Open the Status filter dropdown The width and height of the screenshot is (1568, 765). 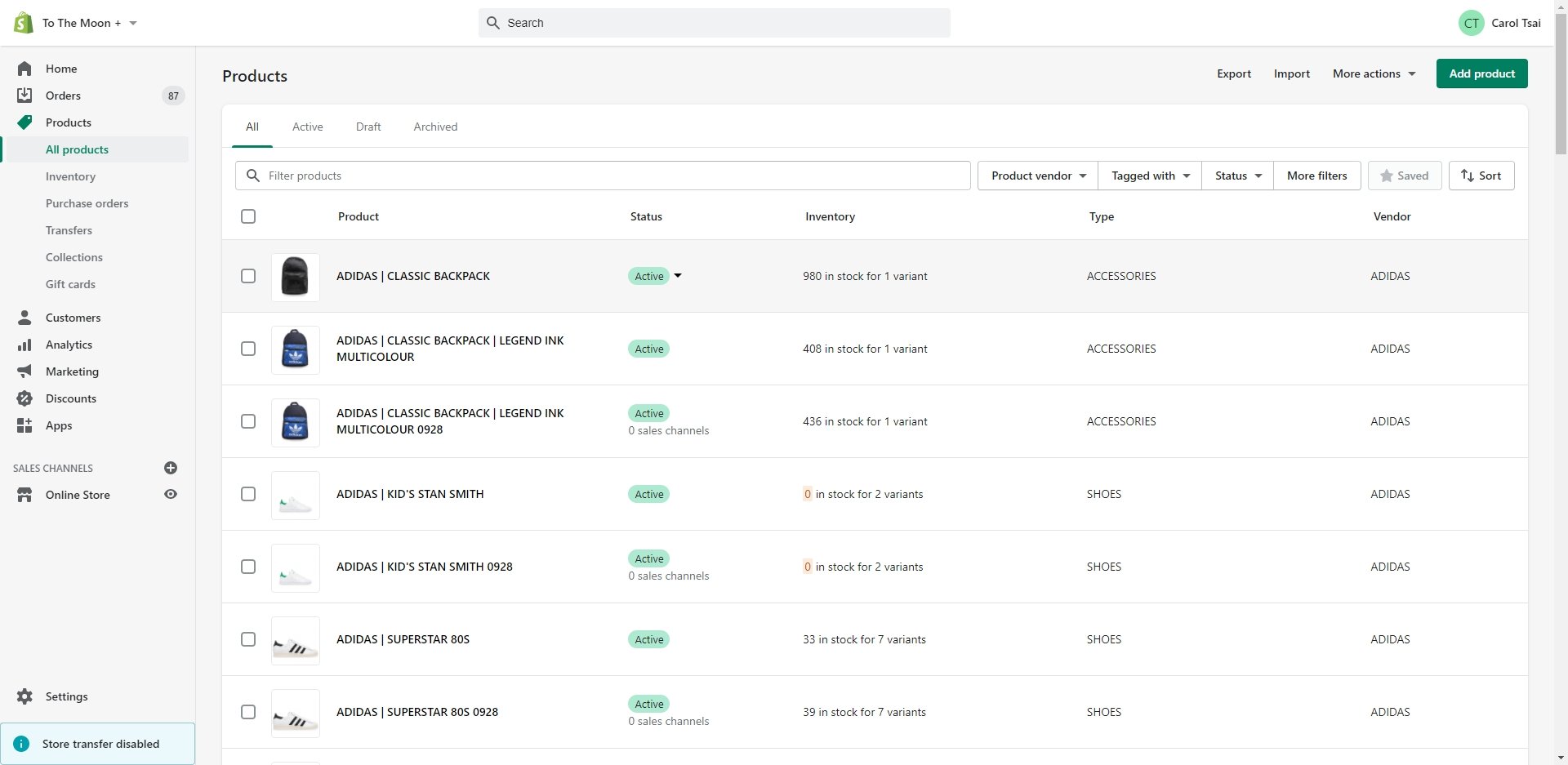(1237, 176)
